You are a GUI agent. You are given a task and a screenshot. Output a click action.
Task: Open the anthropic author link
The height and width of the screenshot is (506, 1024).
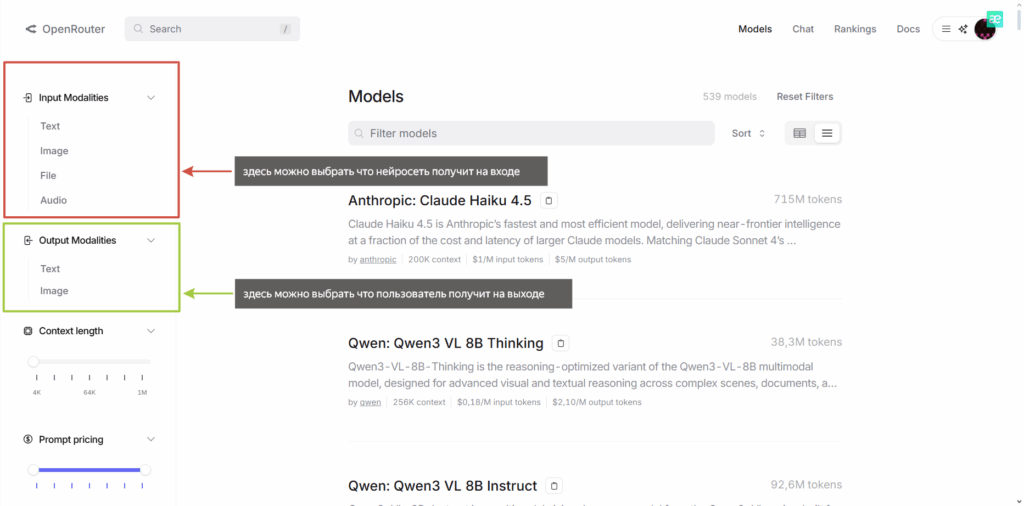[378, 259]
